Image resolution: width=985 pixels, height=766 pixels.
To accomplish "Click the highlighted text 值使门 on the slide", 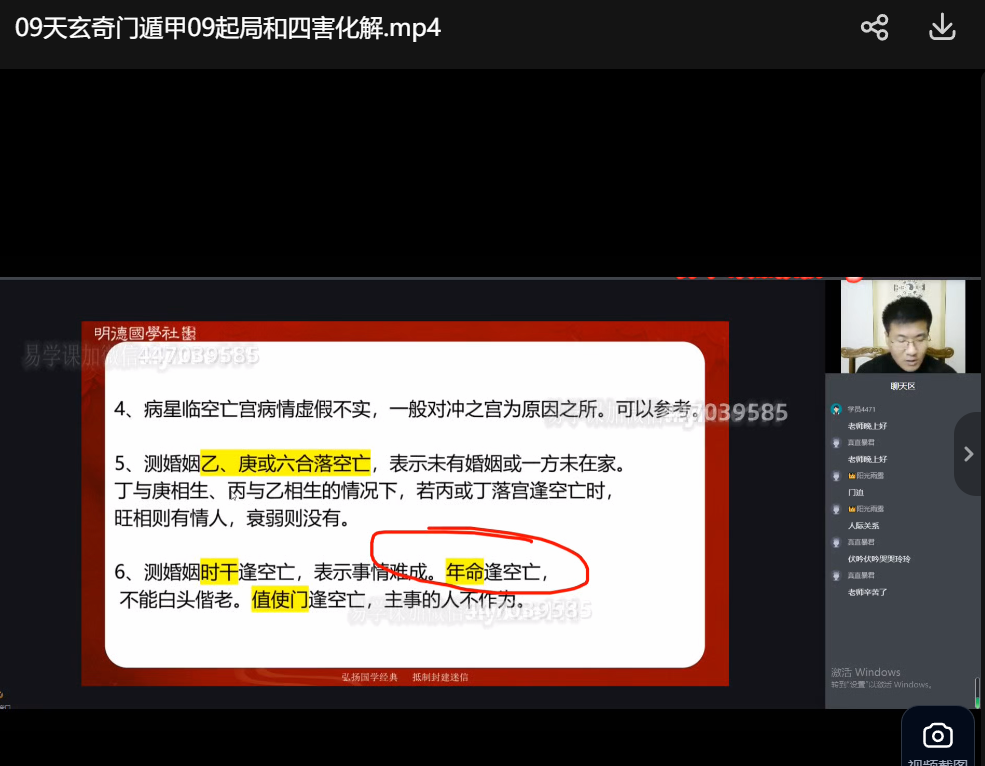I will pos(279,600).
